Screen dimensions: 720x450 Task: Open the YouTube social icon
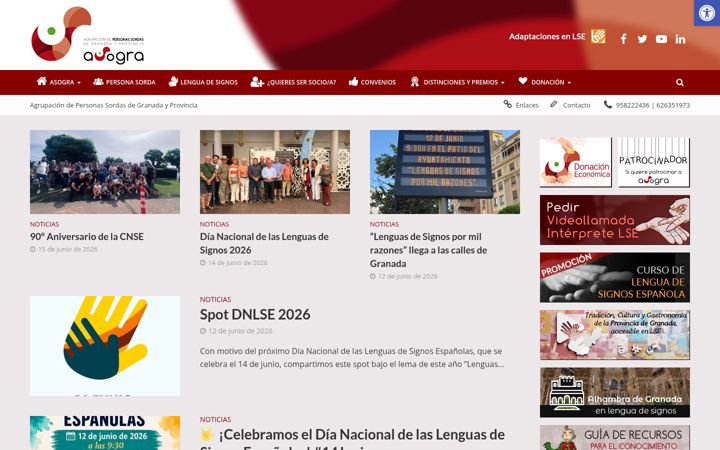661,39
